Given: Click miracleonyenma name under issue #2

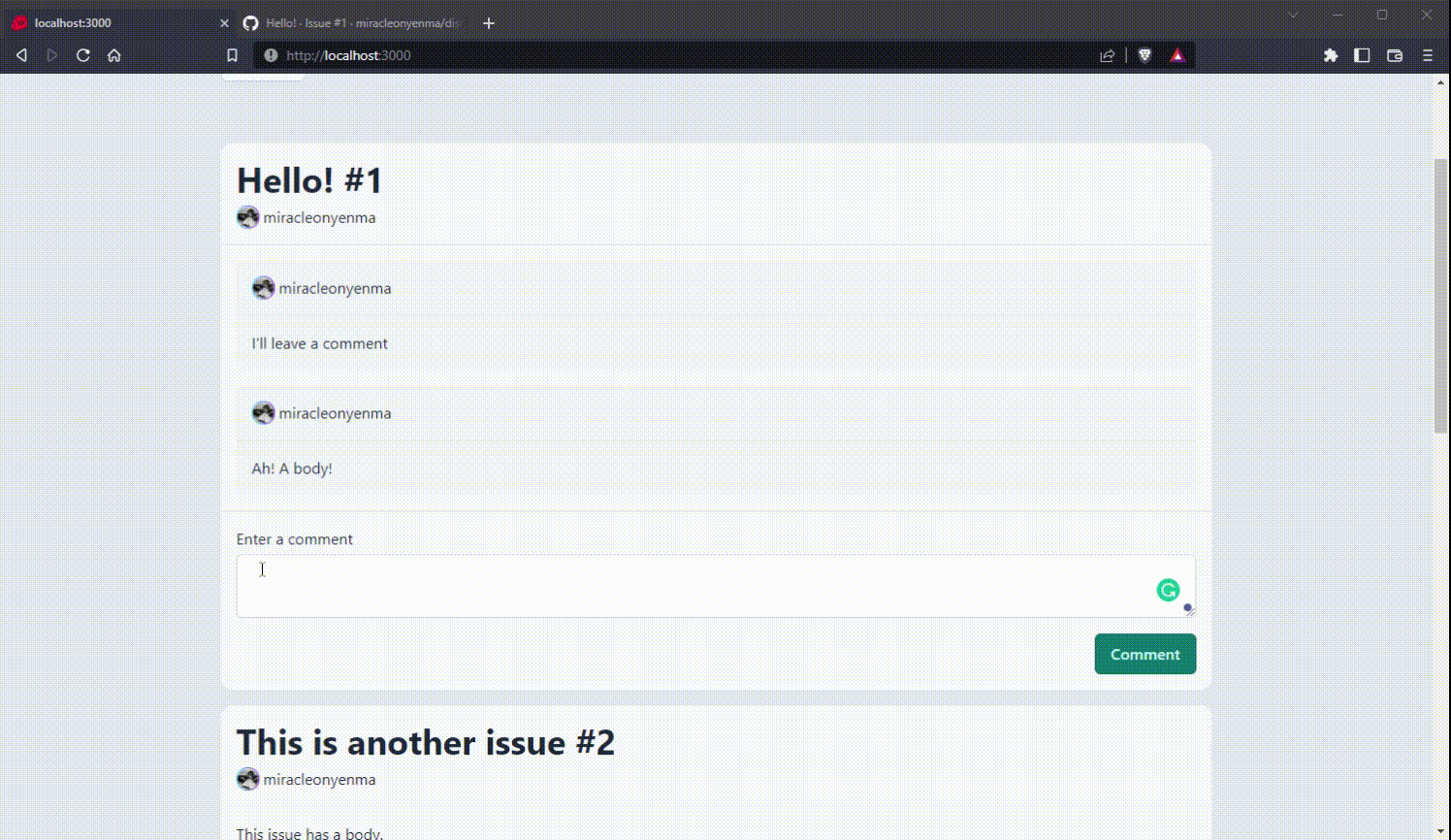Looking at the screenshot, I should coord(319,779).
